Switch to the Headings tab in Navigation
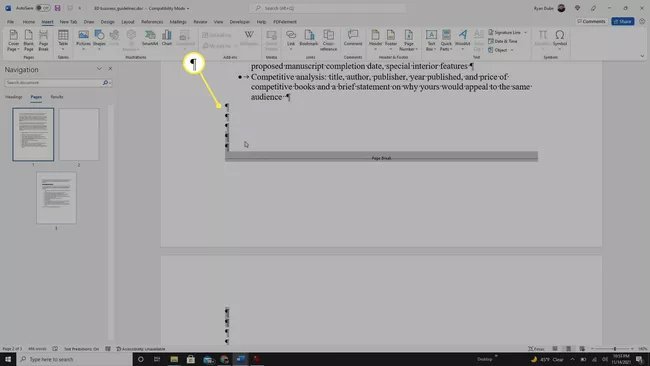The height and width of the screenshot is (366, 650). click(x=13, y=97)
